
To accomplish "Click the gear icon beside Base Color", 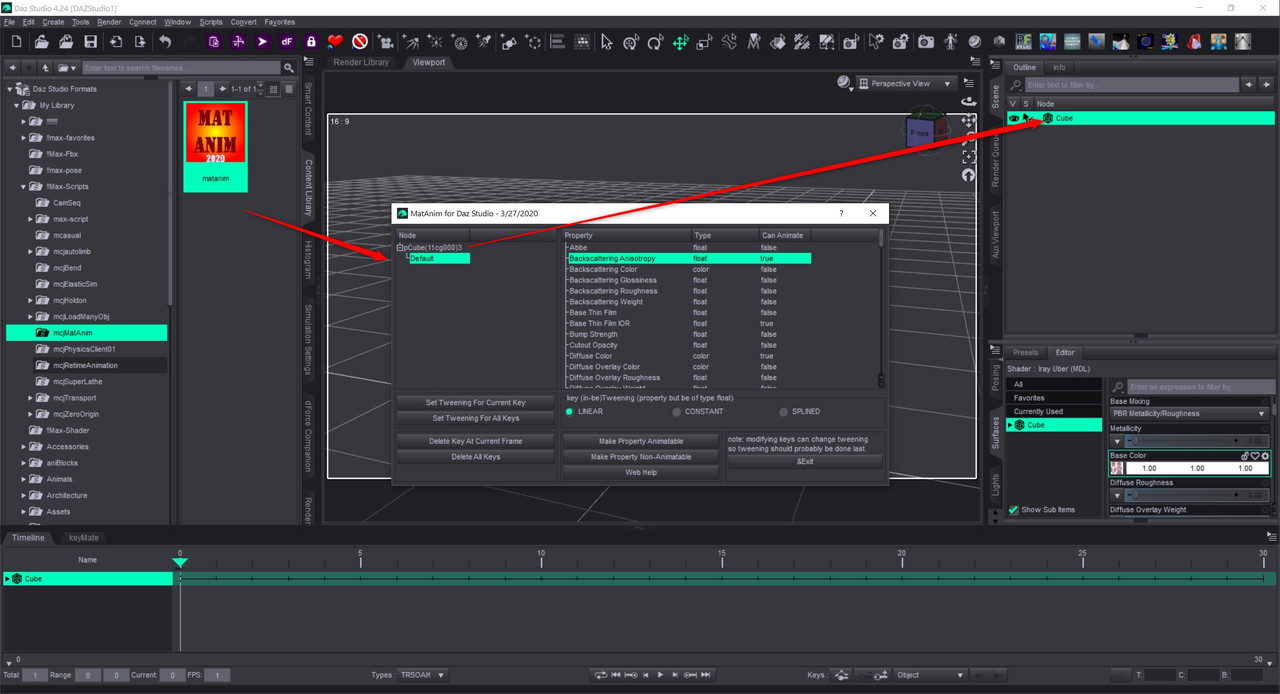I will coord(1265,456).
